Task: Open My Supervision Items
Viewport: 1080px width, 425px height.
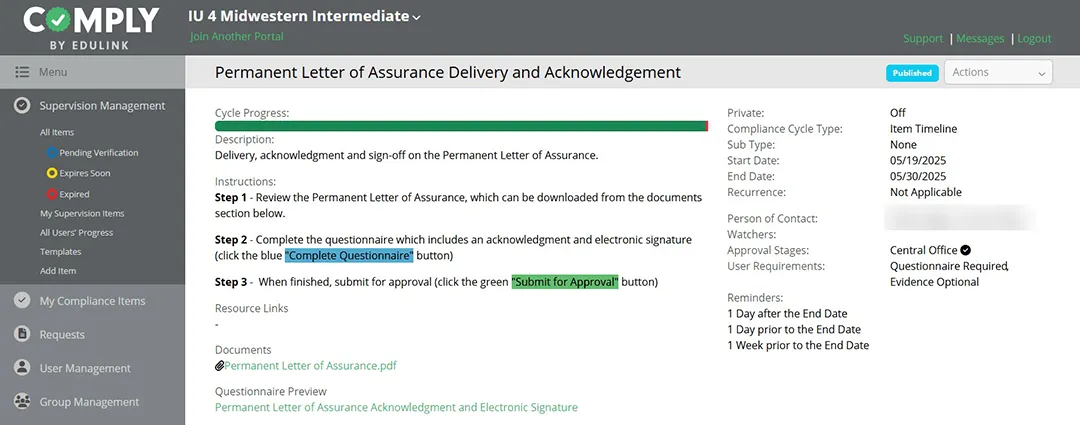Action: (x=82, y=214)
